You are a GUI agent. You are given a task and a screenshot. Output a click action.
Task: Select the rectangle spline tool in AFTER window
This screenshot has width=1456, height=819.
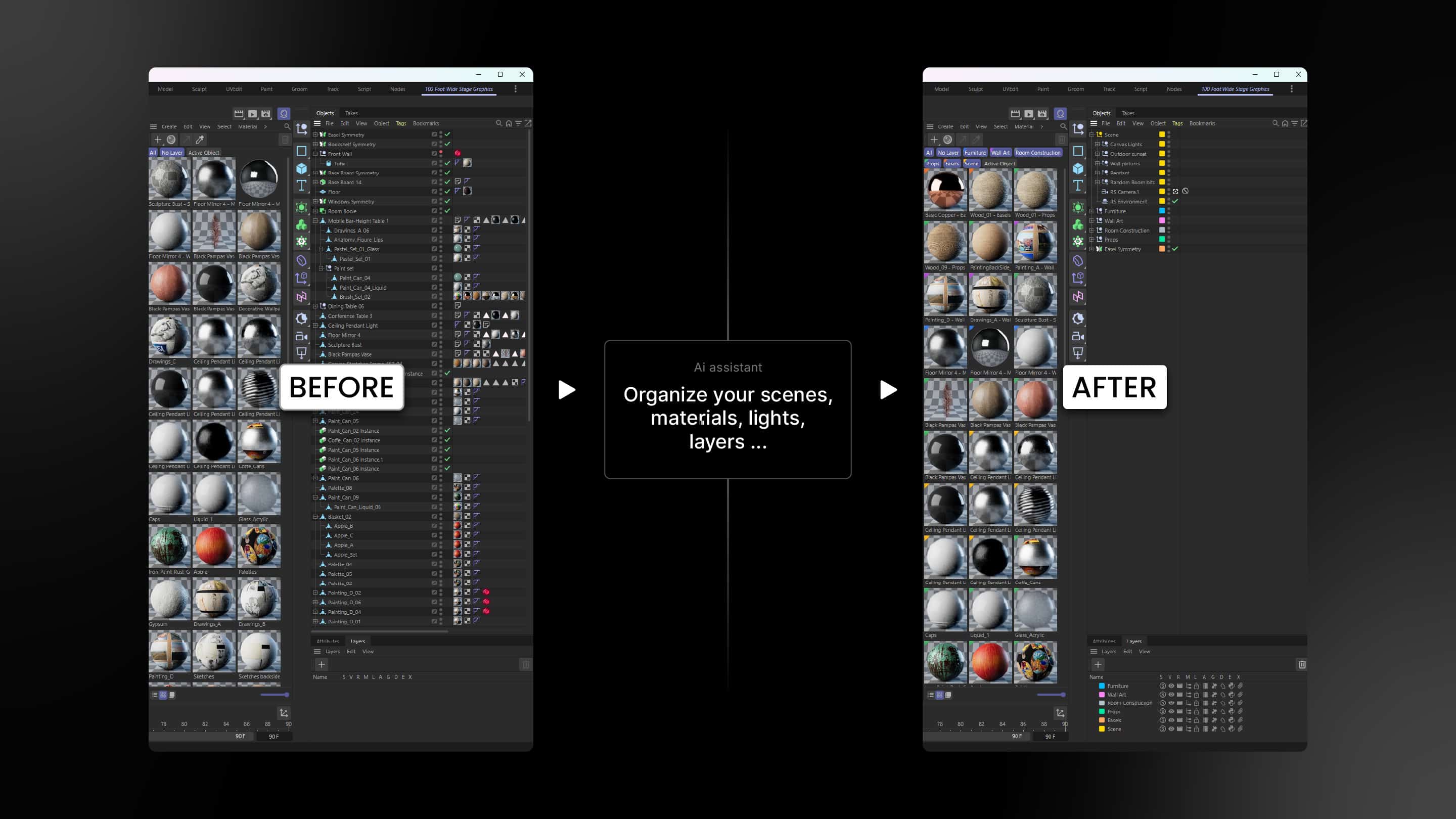1078,152
